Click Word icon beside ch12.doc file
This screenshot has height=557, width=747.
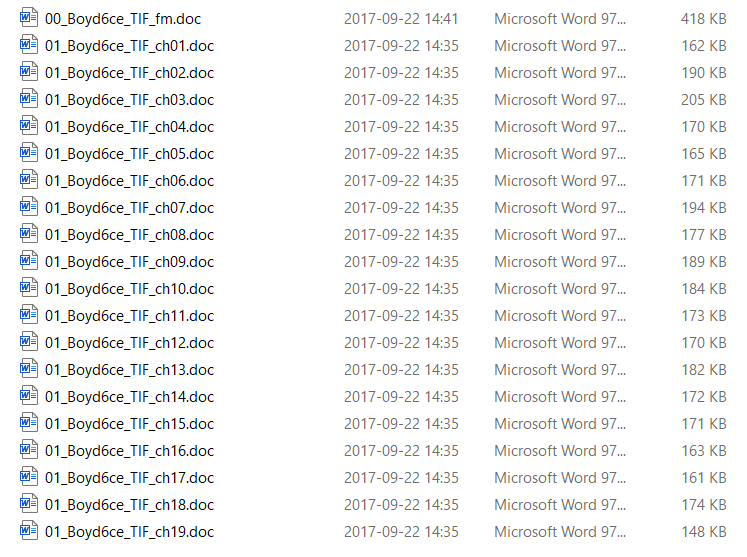pos(29,342)
